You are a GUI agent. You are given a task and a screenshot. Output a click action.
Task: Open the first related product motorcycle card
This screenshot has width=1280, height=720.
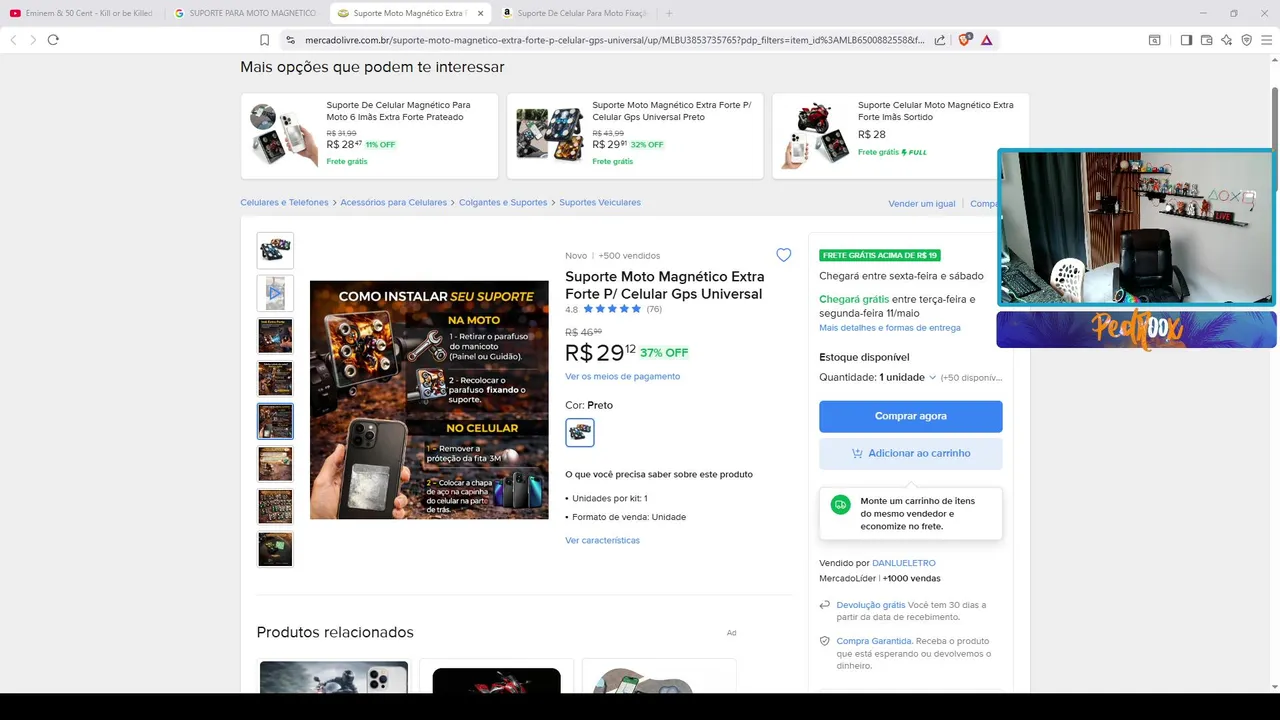coord(334,676)
